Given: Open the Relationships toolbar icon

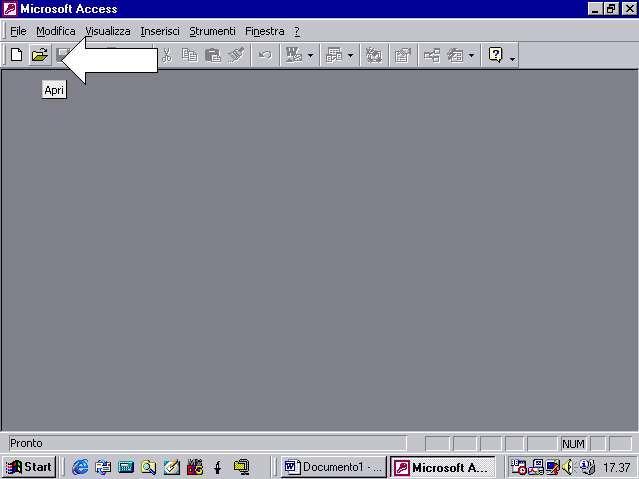Looking at the screenshot, I should [432, 55].
